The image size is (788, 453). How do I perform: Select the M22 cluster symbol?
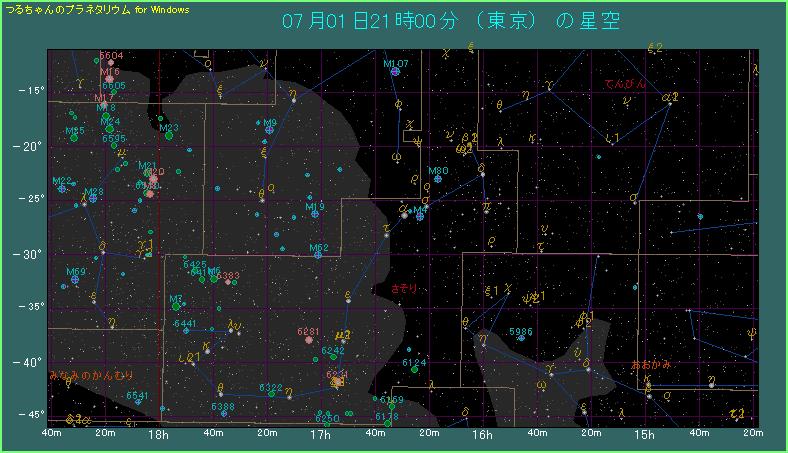(62, 189)
